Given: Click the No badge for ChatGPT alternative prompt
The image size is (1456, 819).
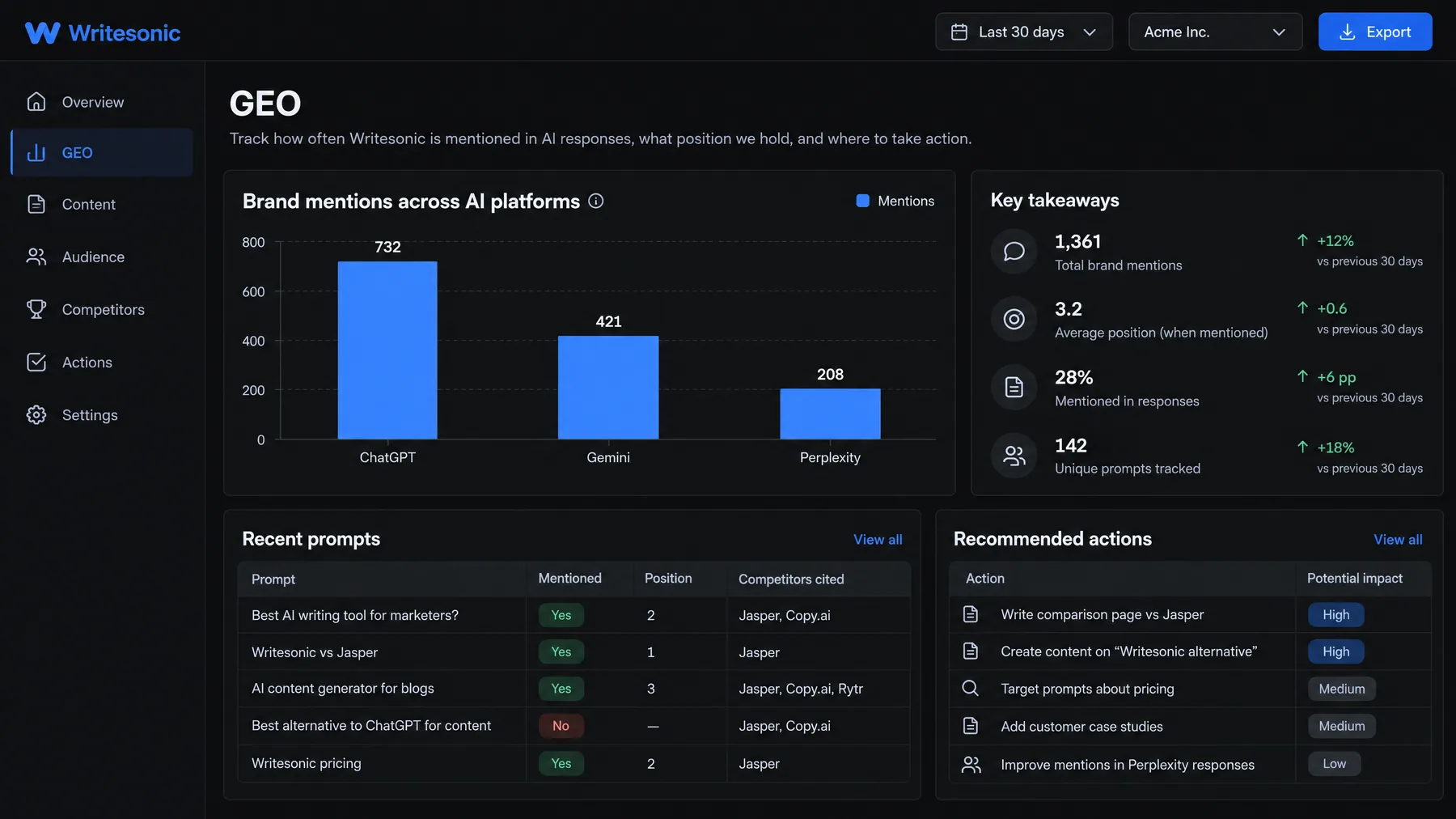Looking at the screenshot, I should (x=561, y=726).
